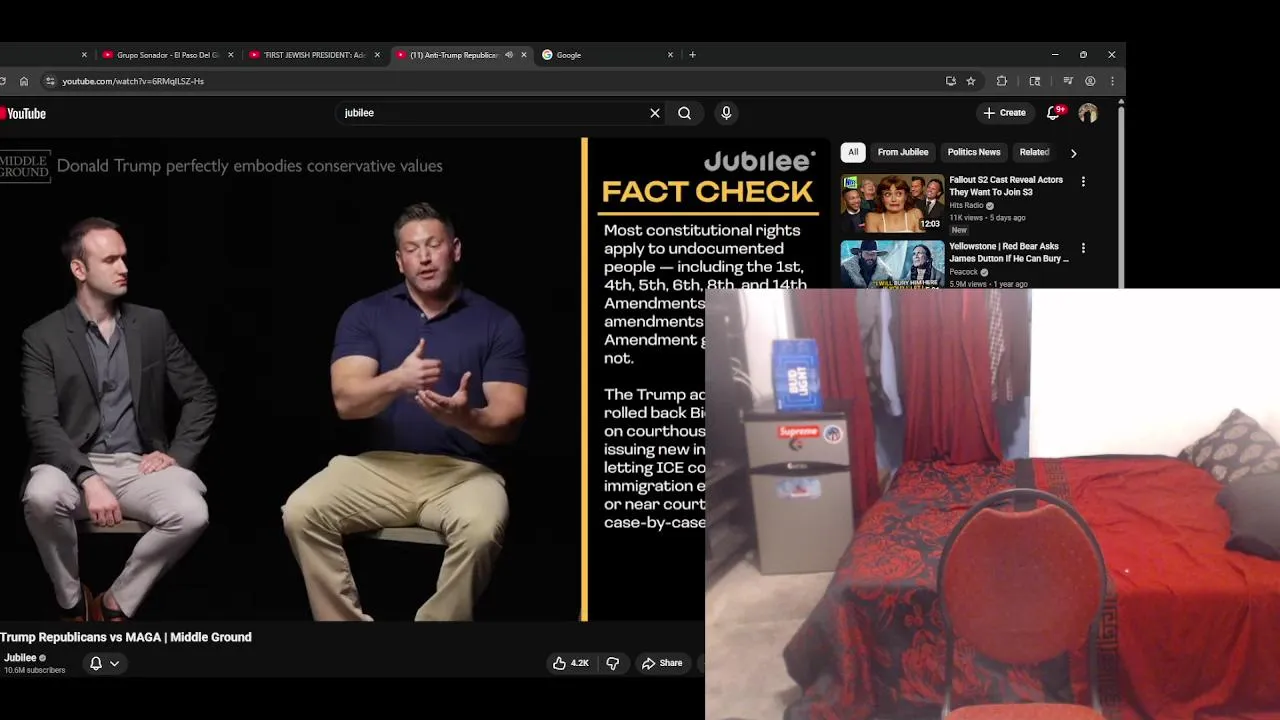Open the side panel icon

point(1035,81)
